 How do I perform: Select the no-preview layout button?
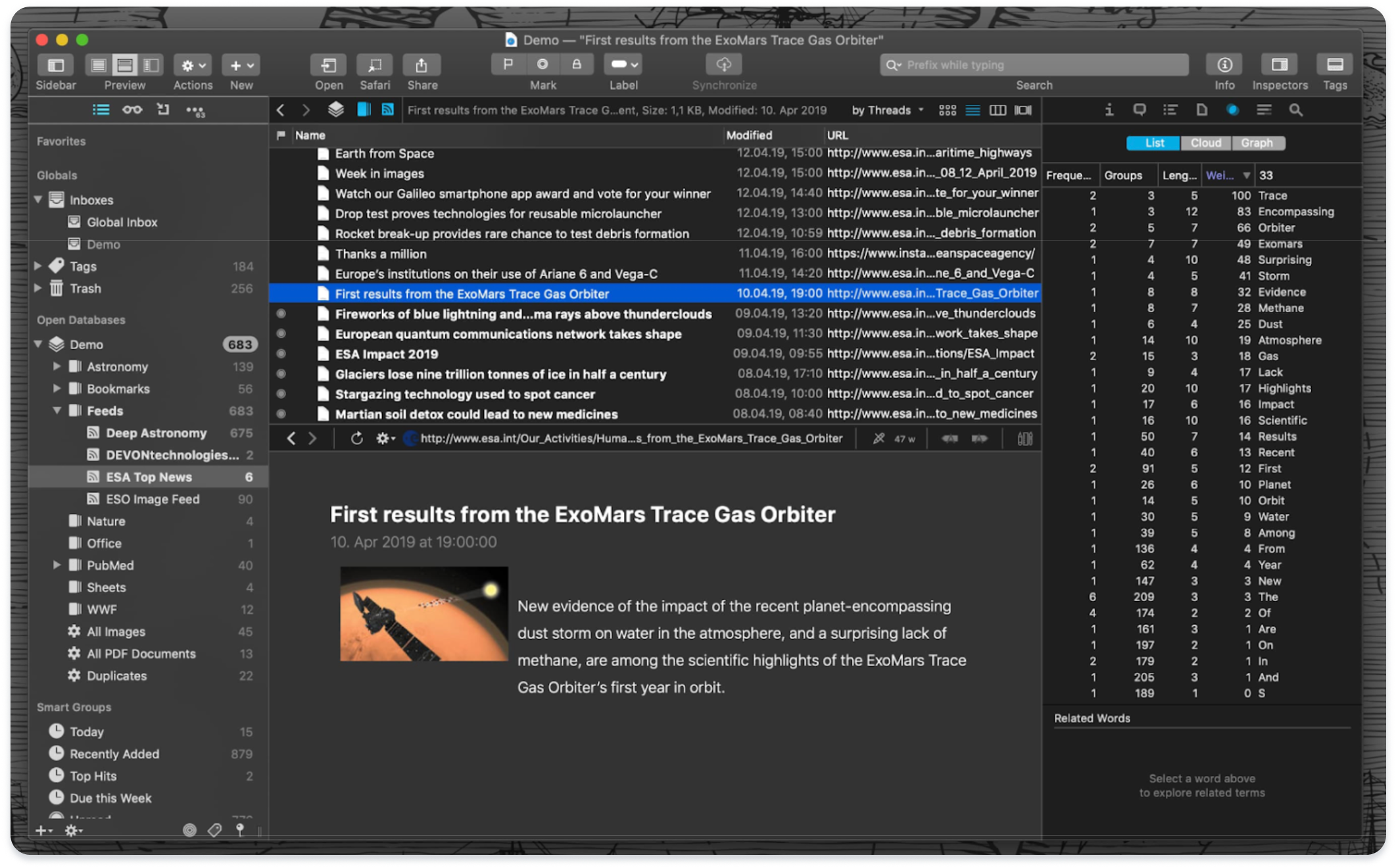99,64
